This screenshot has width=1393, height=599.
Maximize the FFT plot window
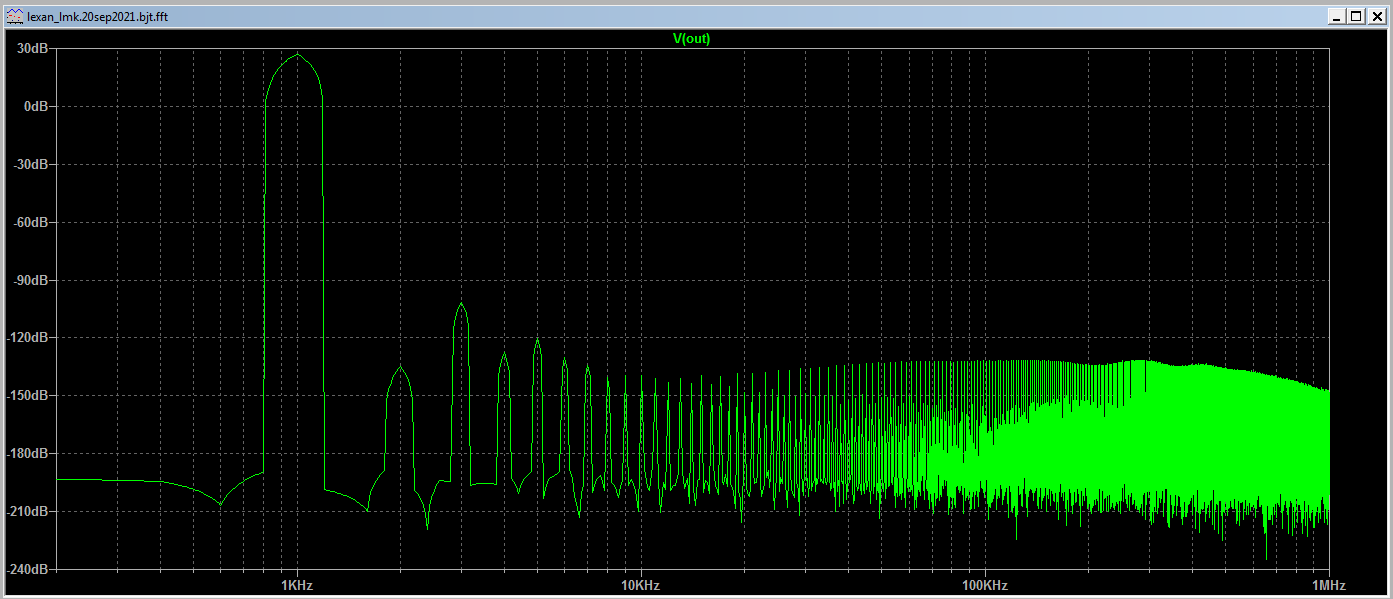pos(1356,16)
